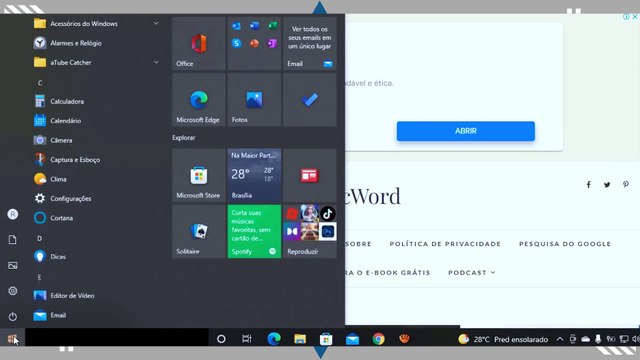Open the Política de Privacidade page
640x360 pixels.
tap(445, 244)
